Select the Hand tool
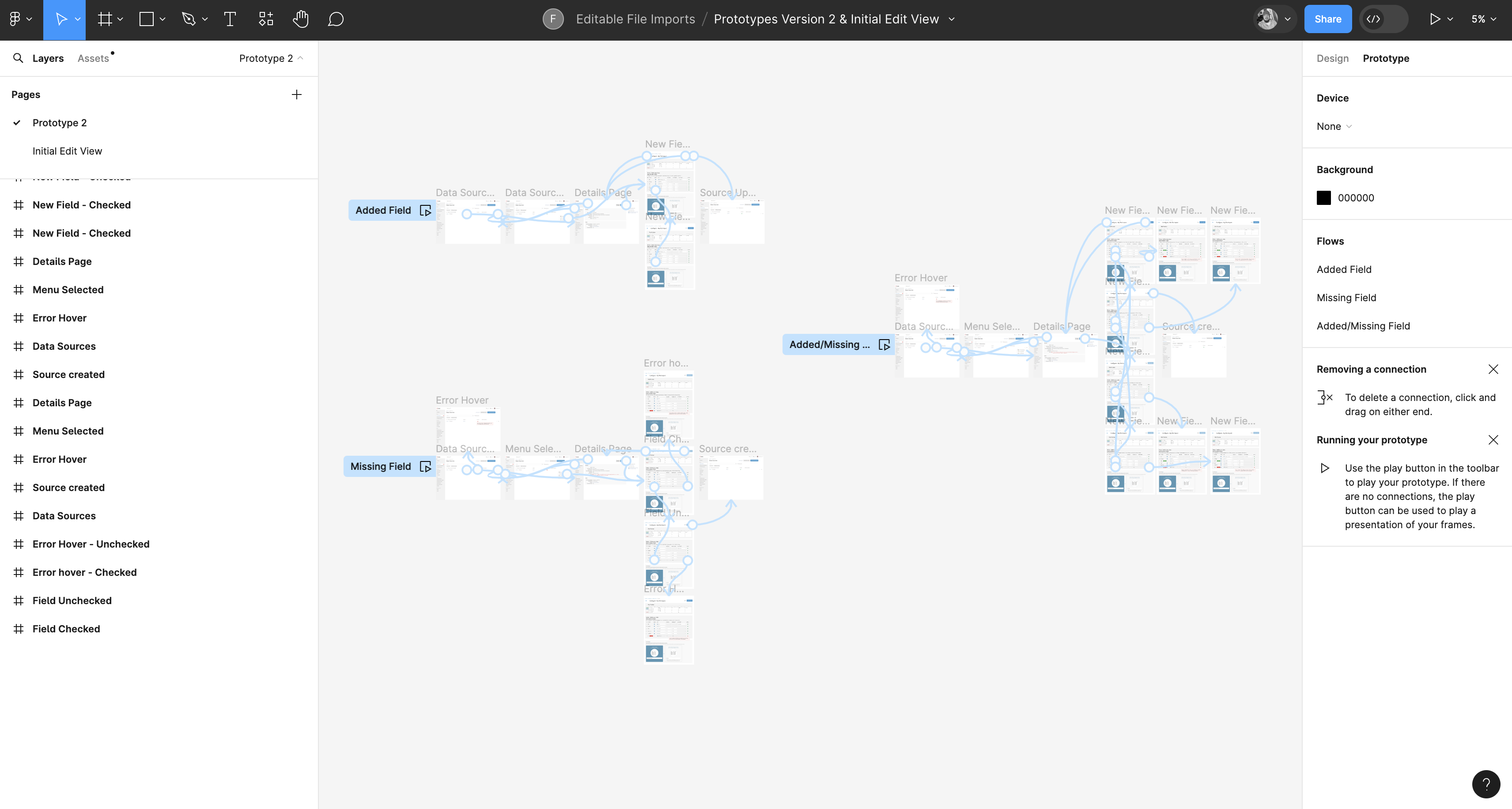 pyautogui.click(x=301, y=19)
